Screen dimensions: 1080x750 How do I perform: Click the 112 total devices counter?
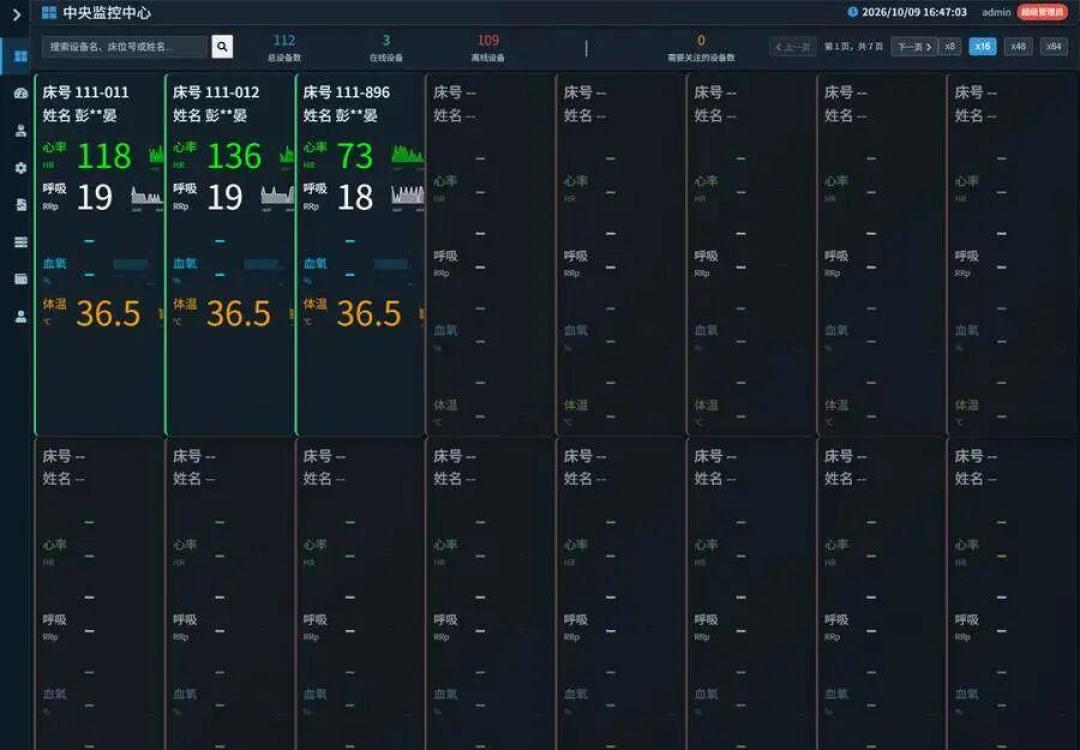click(284, 48)
